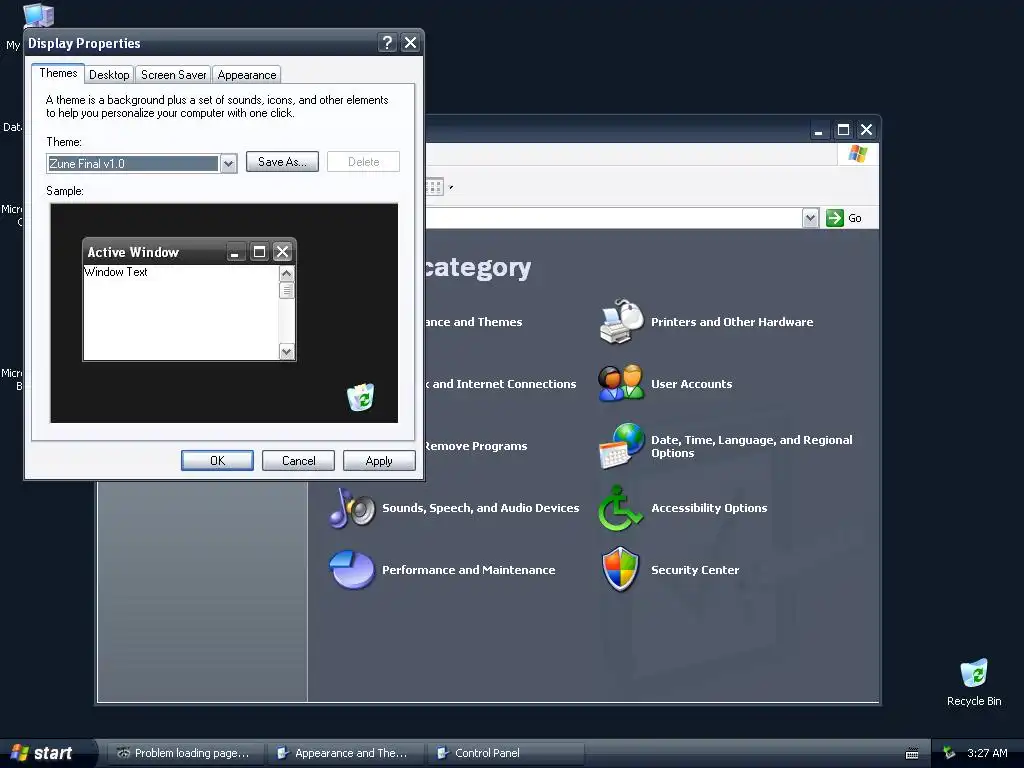Switch to the Appearance tab
Viewport: 1024px width, 768px height.
[x=247, y=74]
